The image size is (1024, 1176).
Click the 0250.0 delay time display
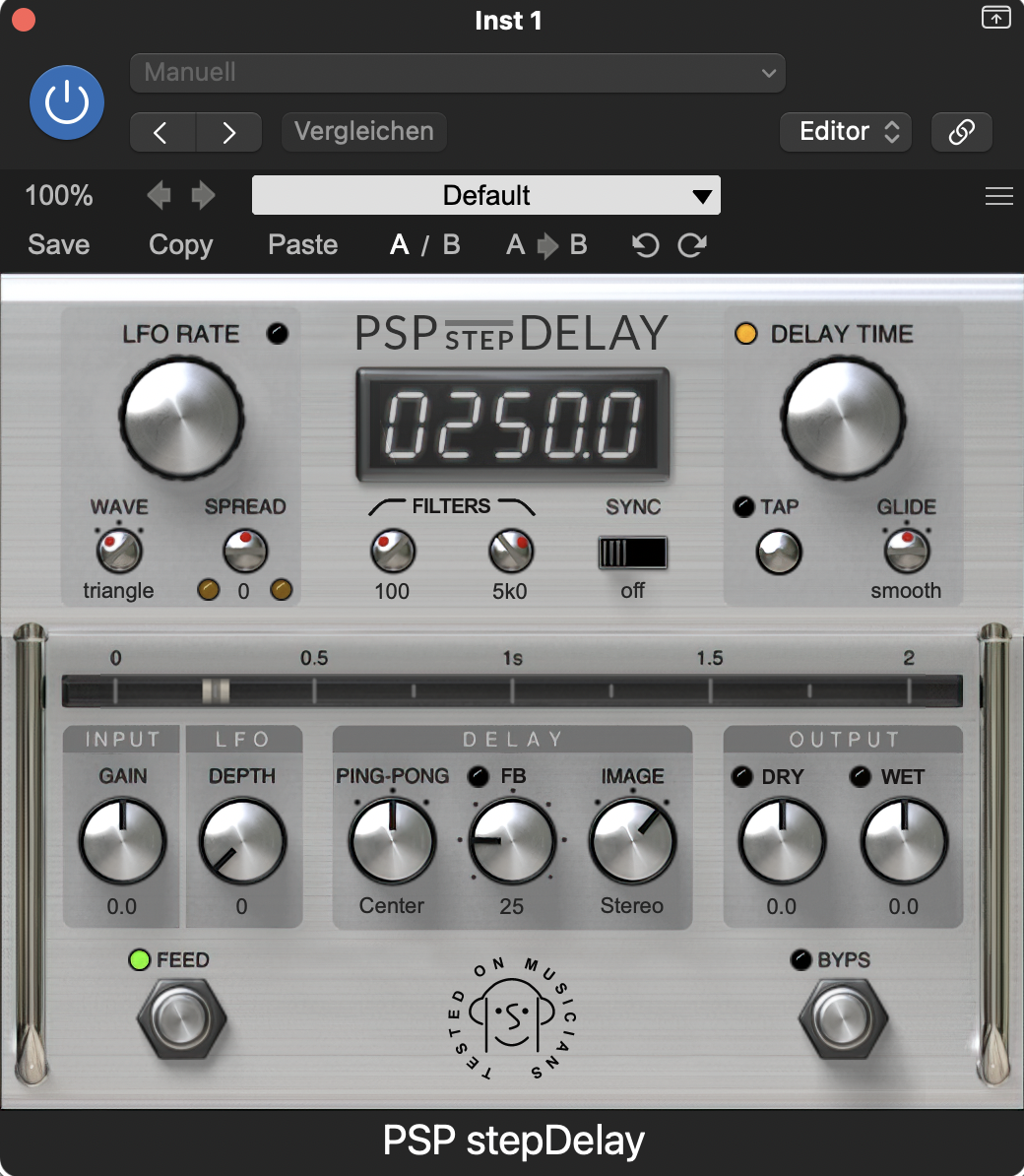[x=513, y=425]
